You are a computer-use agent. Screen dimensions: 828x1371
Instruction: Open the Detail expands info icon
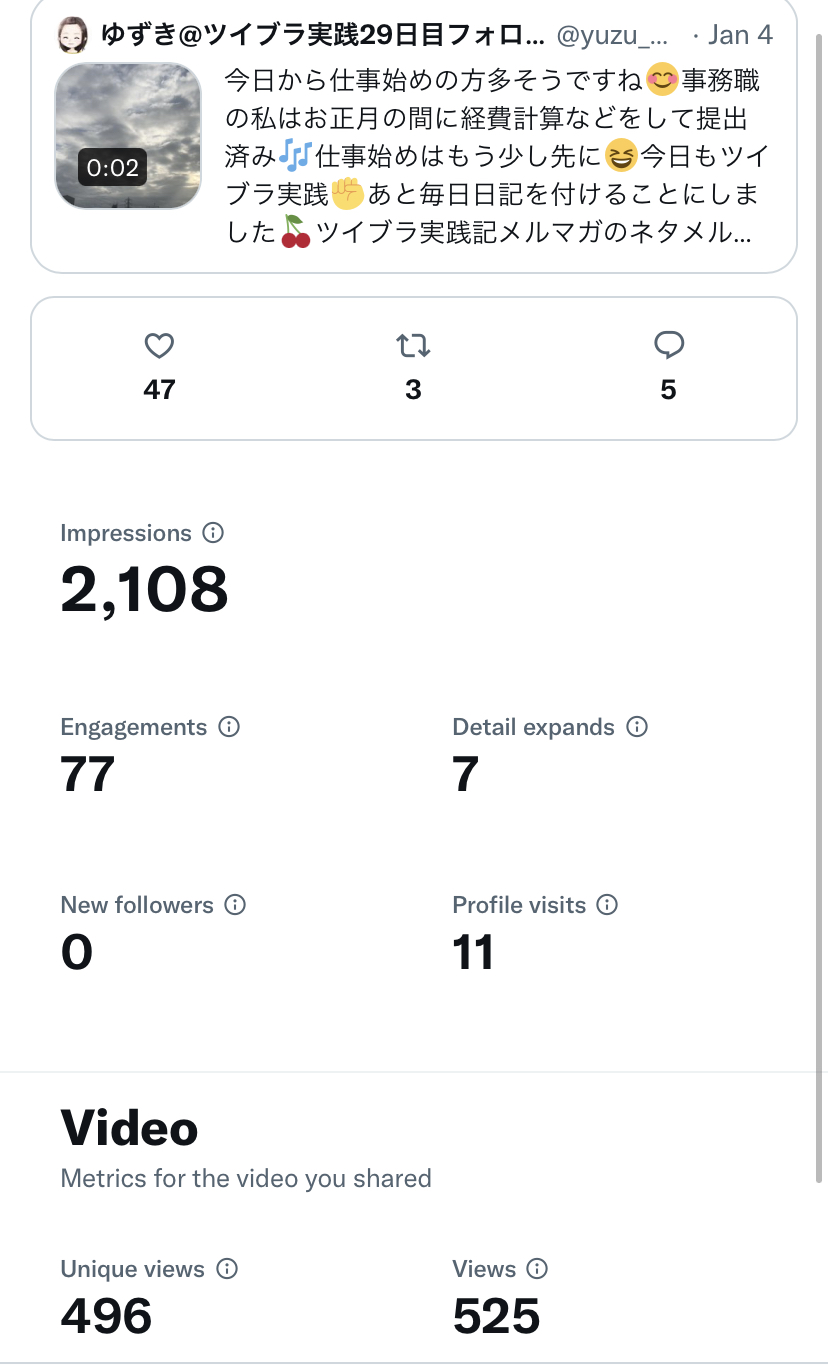pyautogui.click(x=637, y=727)
